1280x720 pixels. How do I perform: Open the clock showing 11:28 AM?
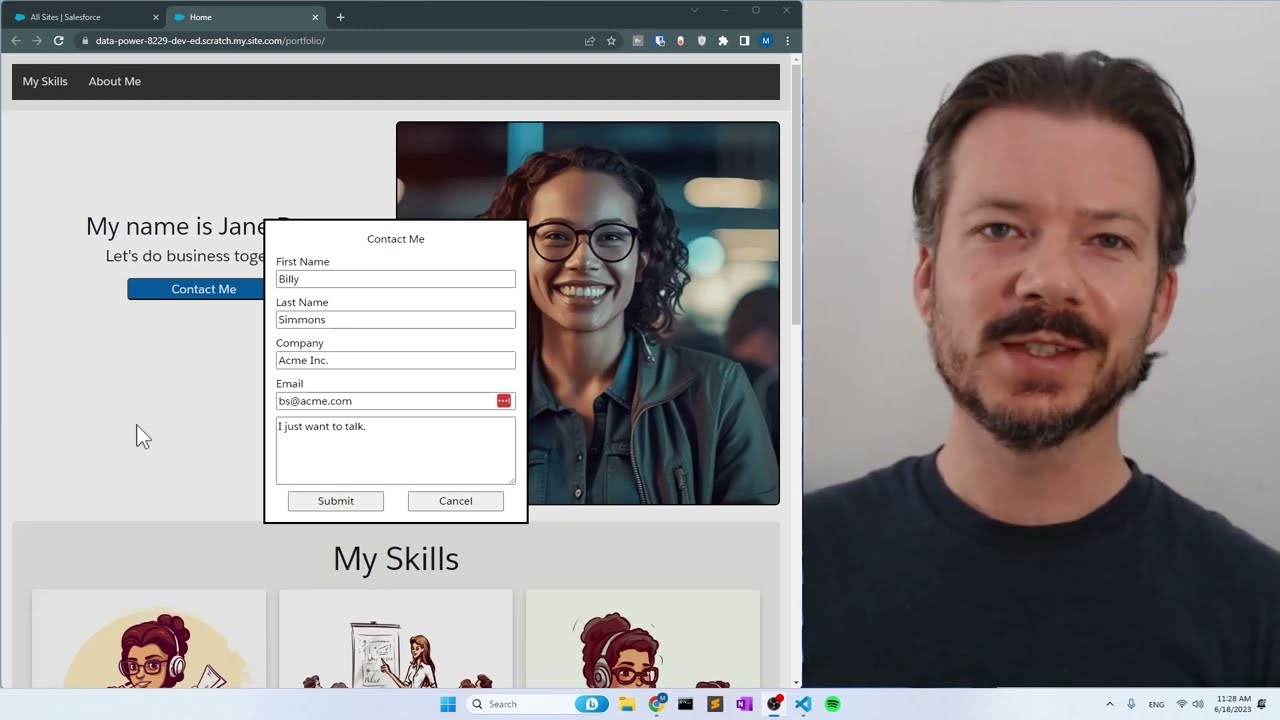(x=1234, y=704)
